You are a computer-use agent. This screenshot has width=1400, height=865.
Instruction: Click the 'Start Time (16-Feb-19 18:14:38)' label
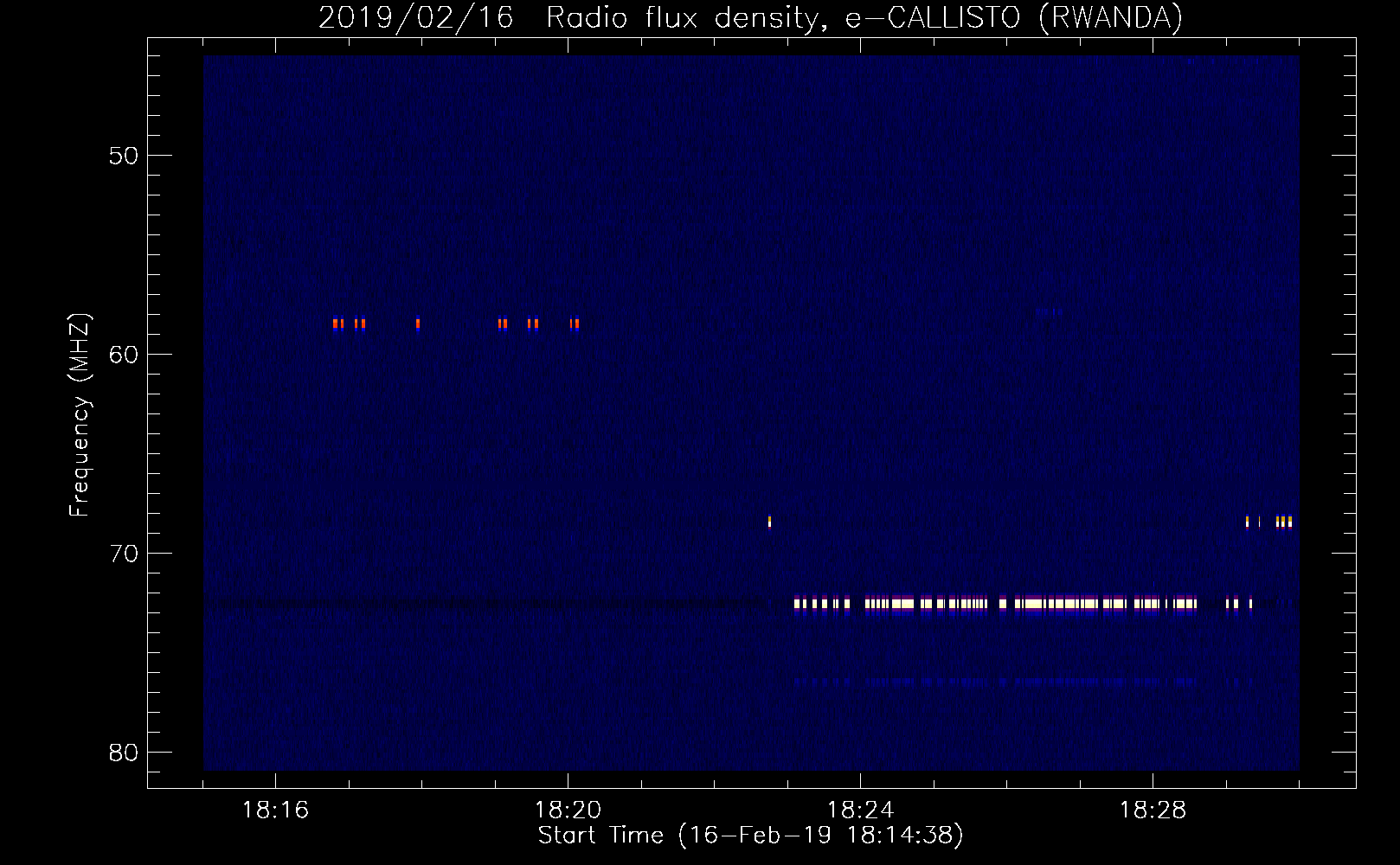click(x=750, y=836)
